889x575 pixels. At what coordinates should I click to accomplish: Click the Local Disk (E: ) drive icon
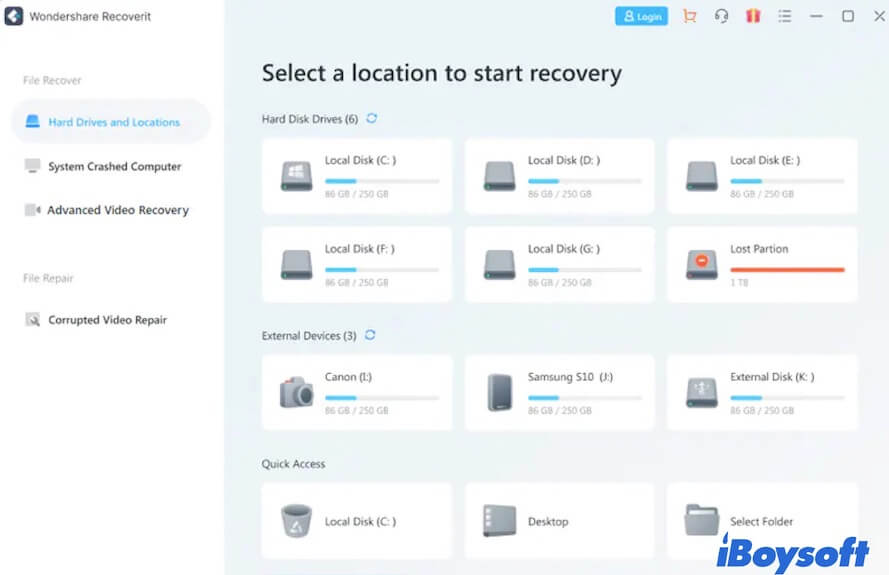[x=702, y=176]
